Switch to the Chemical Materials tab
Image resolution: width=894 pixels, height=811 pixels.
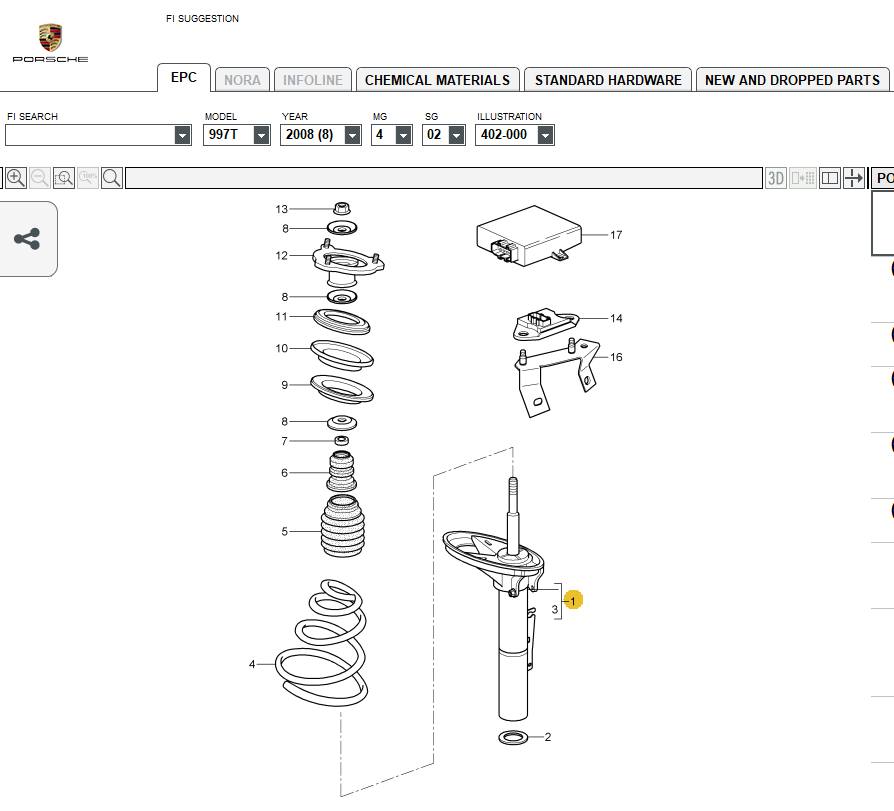coord(437,80)
